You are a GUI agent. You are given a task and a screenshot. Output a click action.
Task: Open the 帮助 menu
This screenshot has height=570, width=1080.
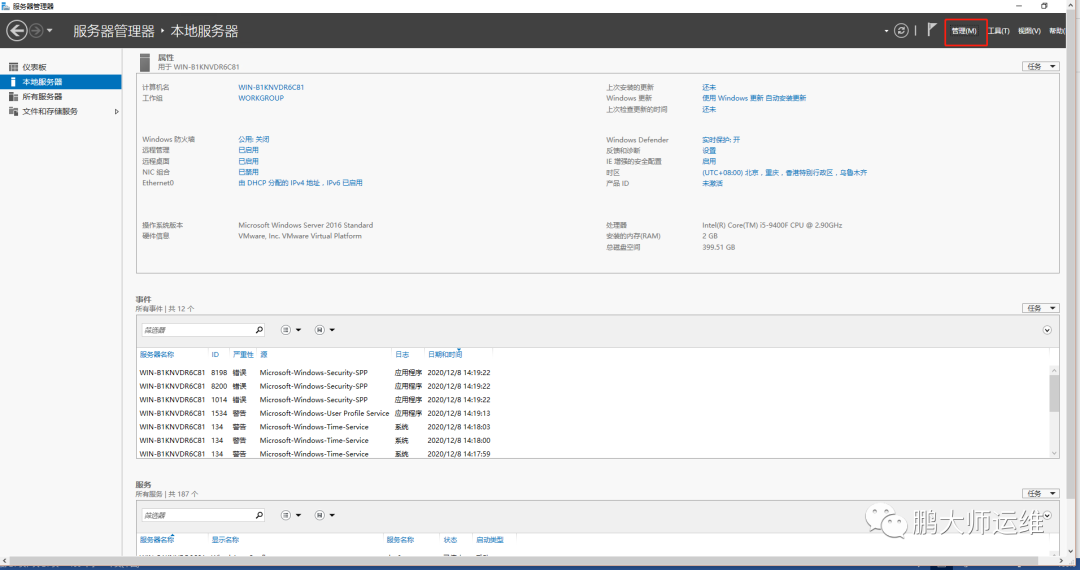tap(1057, 31)
